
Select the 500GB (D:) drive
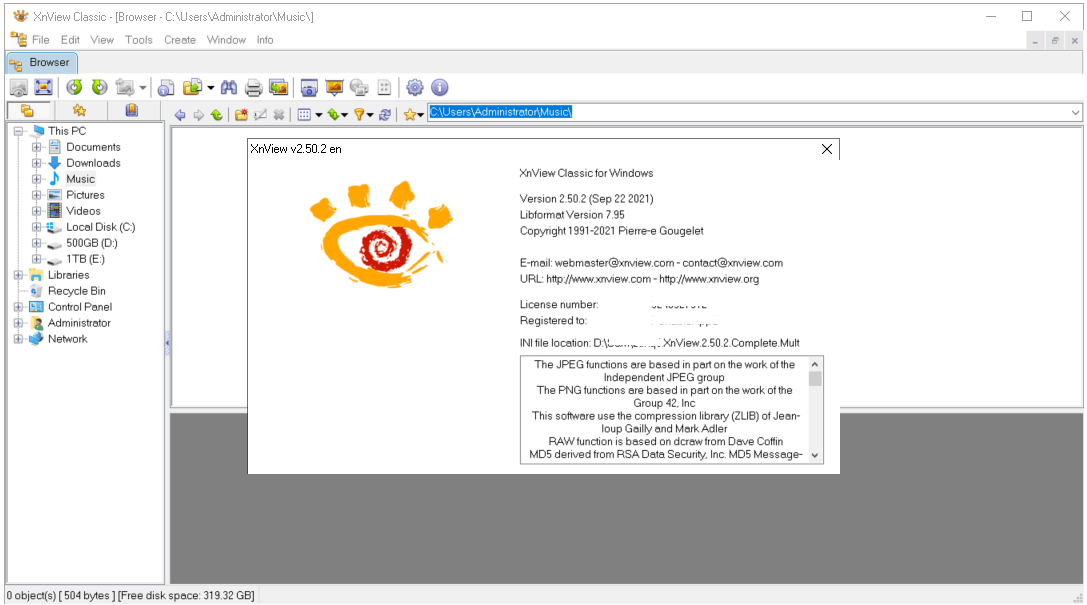92,243
